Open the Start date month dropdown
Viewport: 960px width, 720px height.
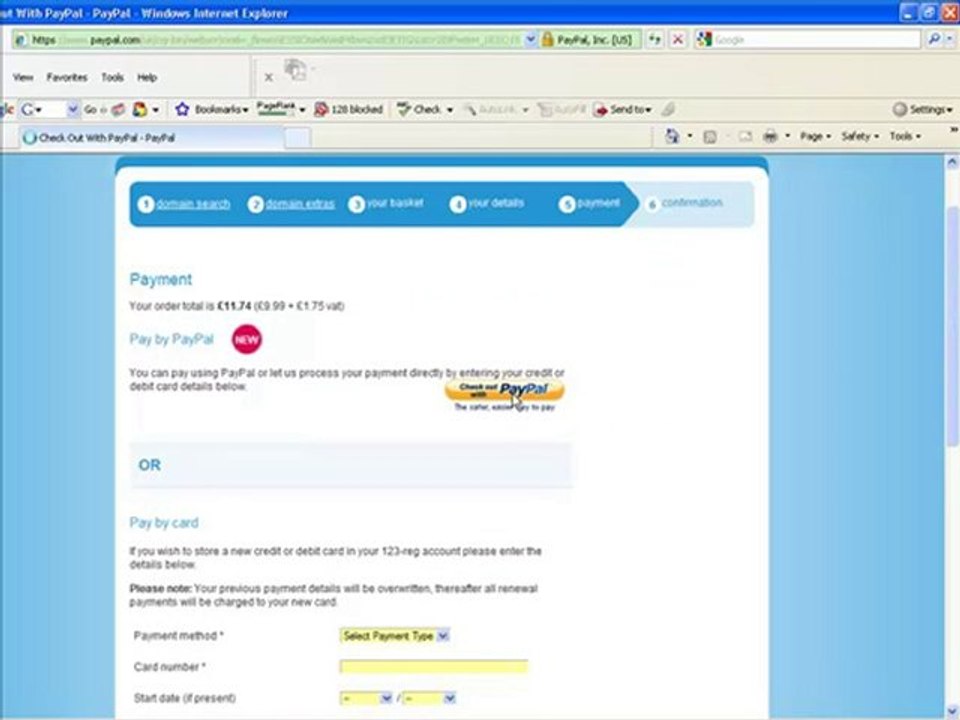(366, 698)
